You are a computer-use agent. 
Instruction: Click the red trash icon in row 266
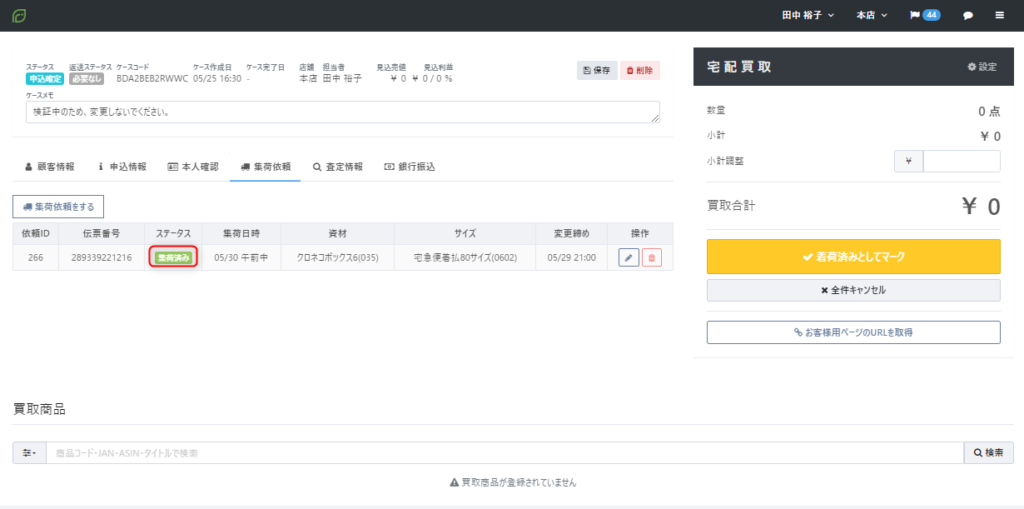(x=652, y=257)
